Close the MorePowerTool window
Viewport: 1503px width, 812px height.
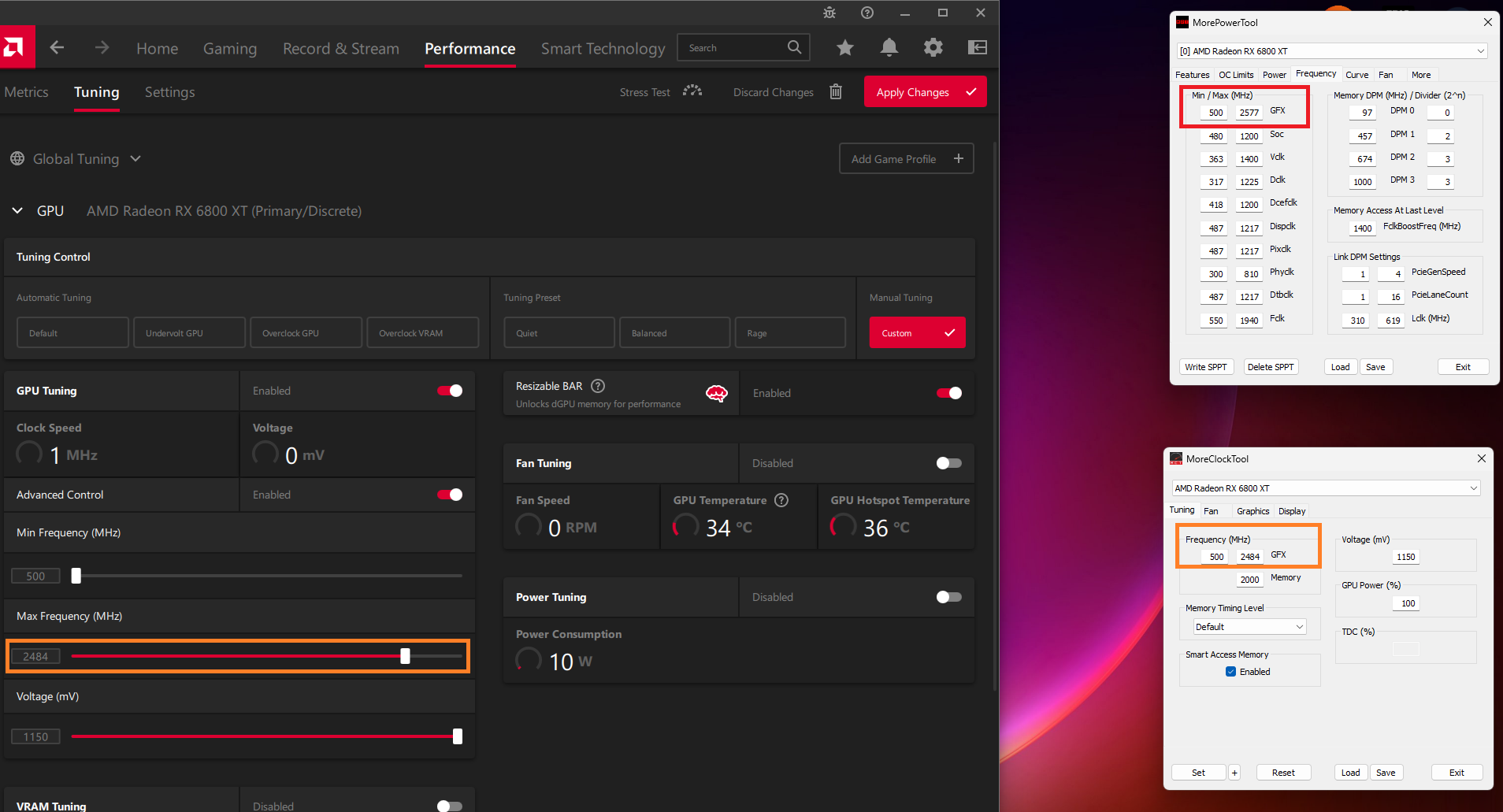pyautogui.click(x=1488, y=22)
